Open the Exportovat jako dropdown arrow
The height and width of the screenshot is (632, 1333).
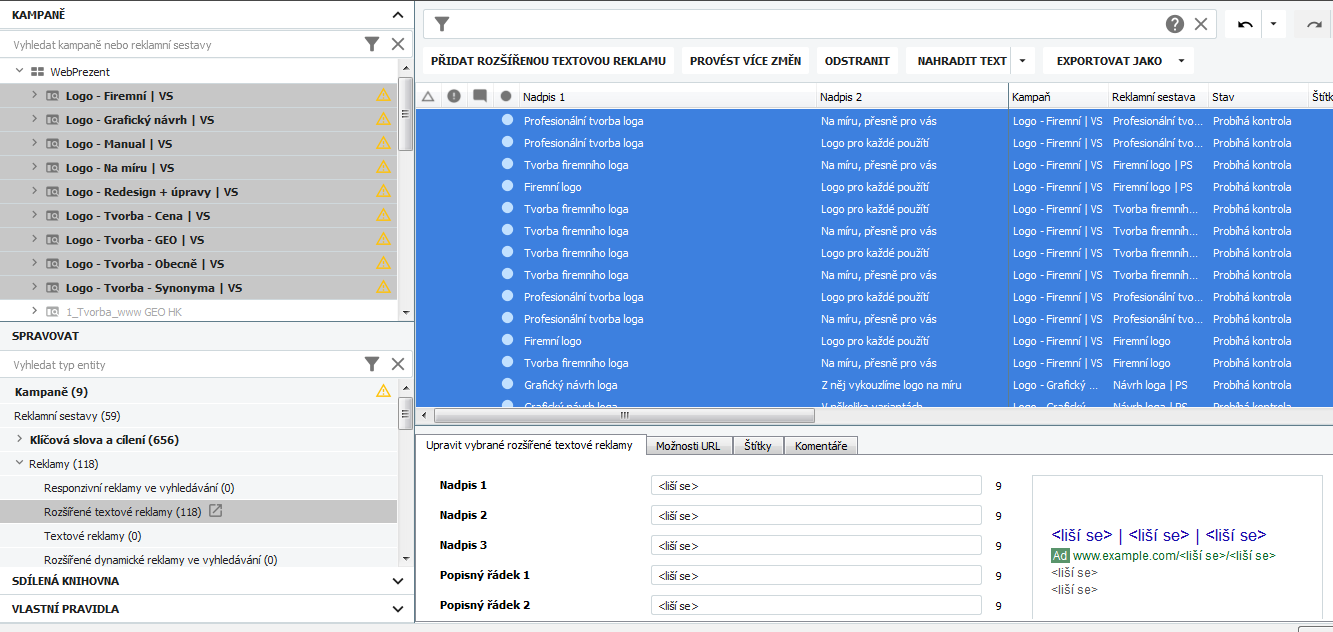click(1181, 61)
